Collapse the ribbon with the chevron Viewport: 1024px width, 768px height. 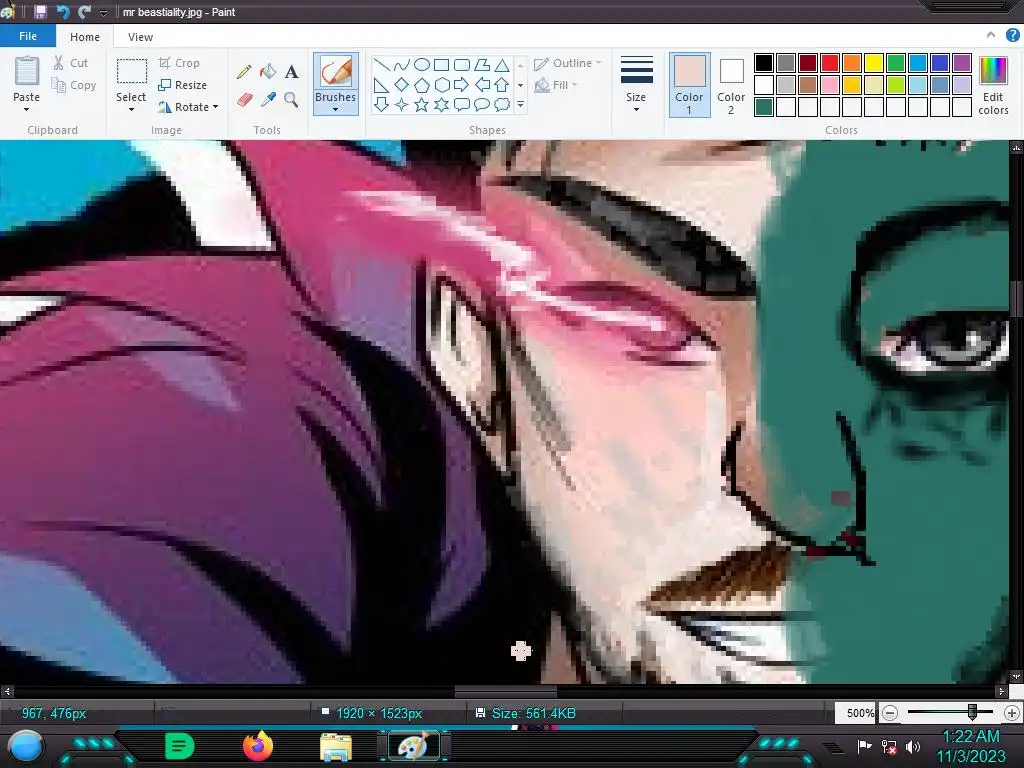tap(991, 35)
